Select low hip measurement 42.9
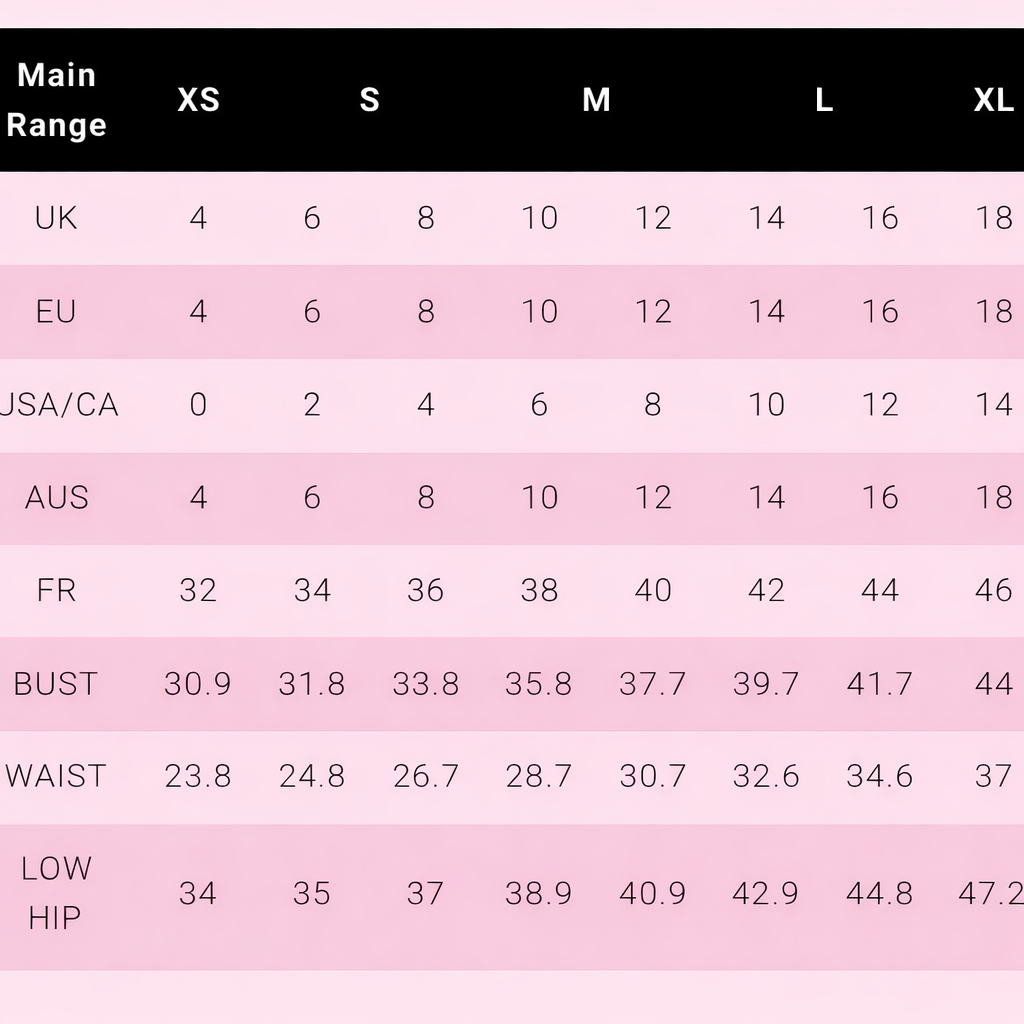Screen dimensions: 1024x1024 pos(766,893)
